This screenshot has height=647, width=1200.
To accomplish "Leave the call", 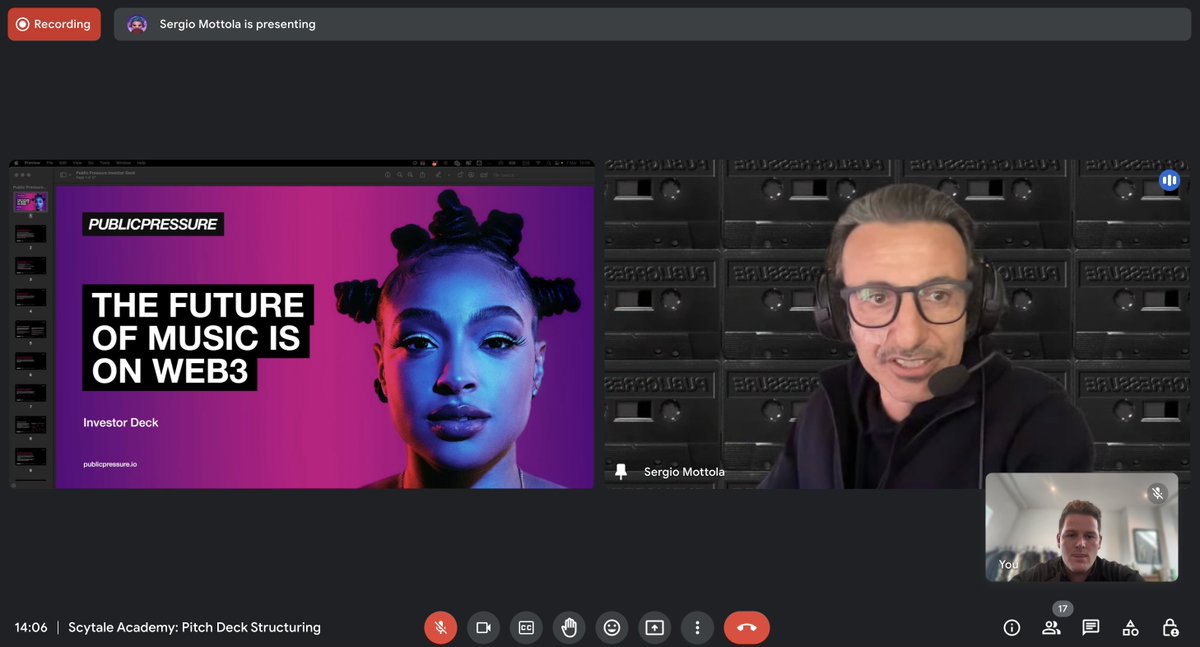I will (746, 627).
